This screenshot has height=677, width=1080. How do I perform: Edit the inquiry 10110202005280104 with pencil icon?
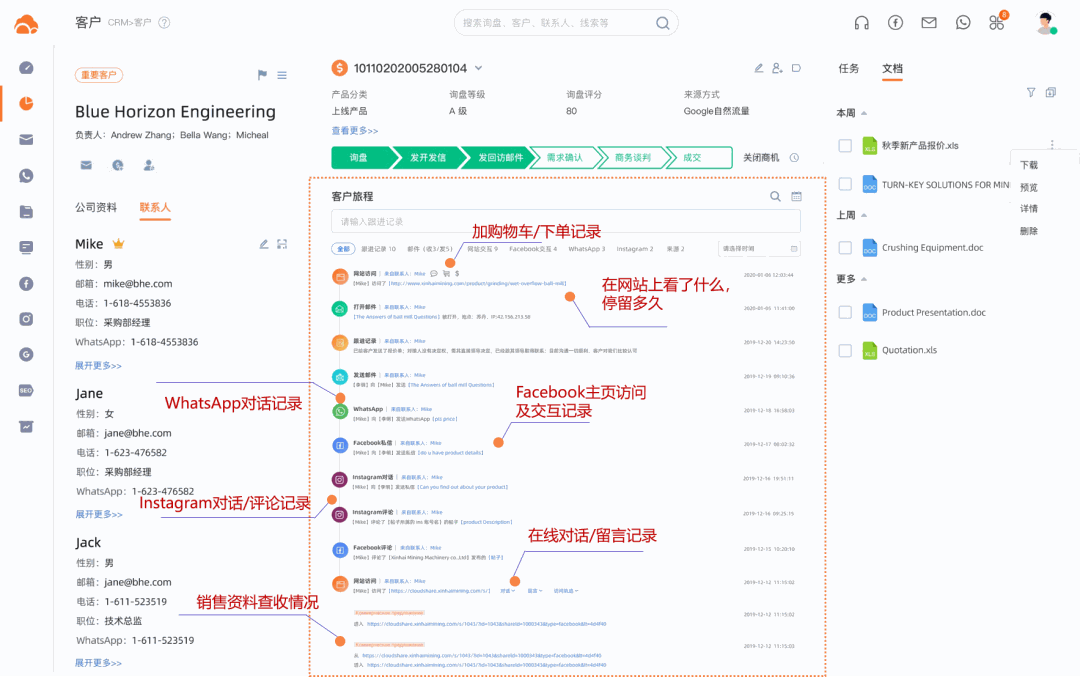pos(758,68)
